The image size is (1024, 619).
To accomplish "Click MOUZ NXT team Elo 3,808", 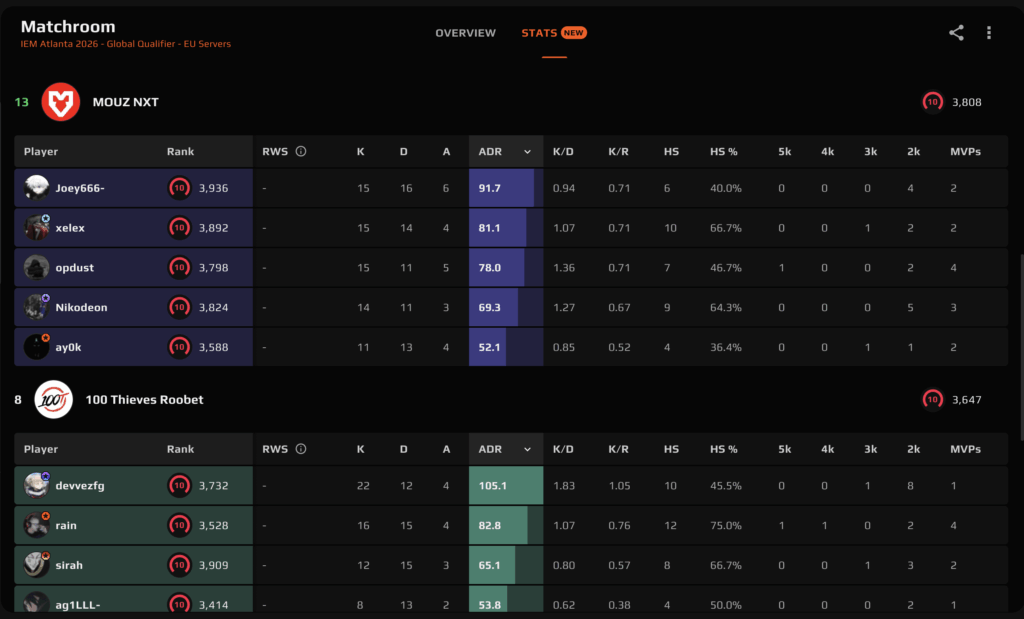I will coord(967,102).
